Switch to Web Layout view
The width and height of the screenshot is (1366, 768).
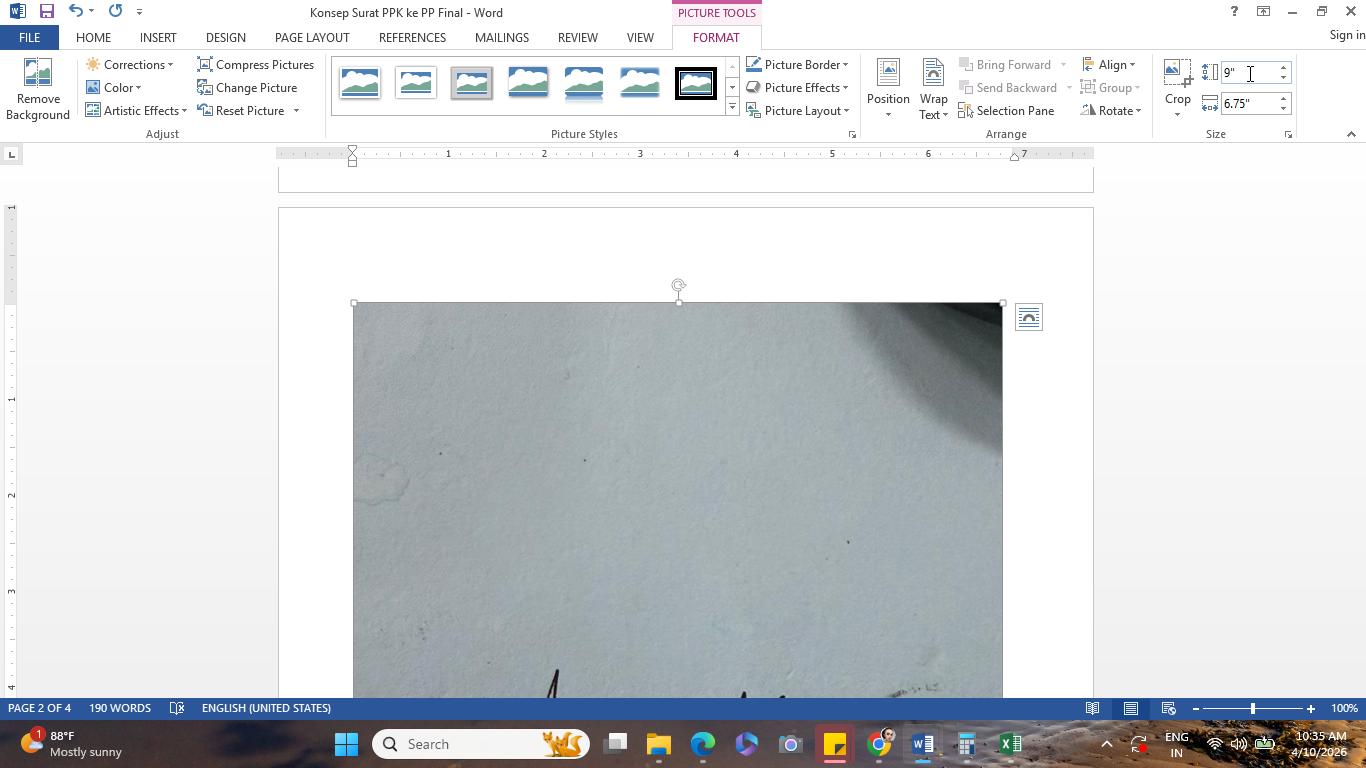pyautogui.click(x=1168, y=709)
